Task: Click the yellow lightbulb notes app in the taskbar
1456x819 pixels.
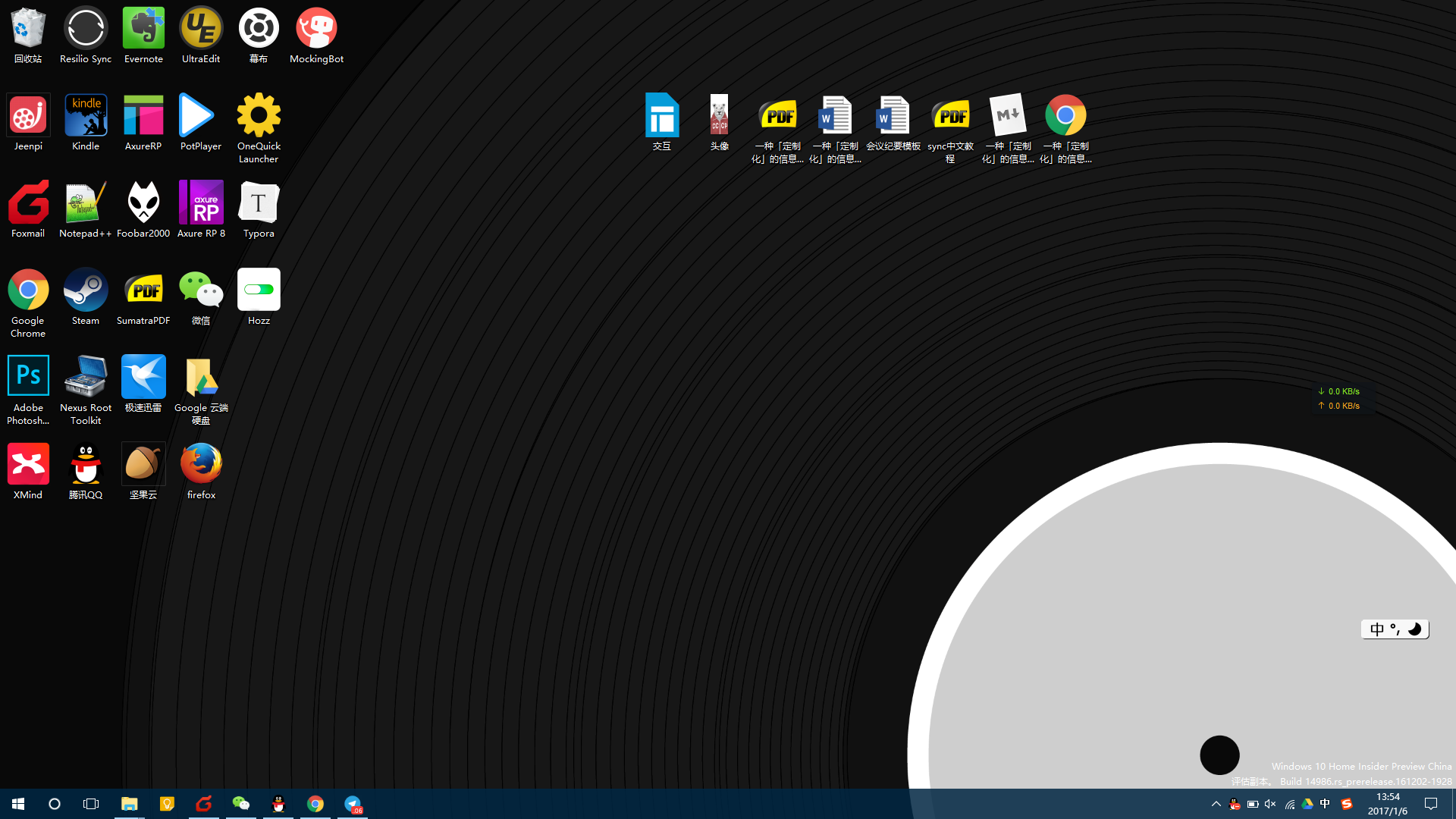Action: [167, 804]
